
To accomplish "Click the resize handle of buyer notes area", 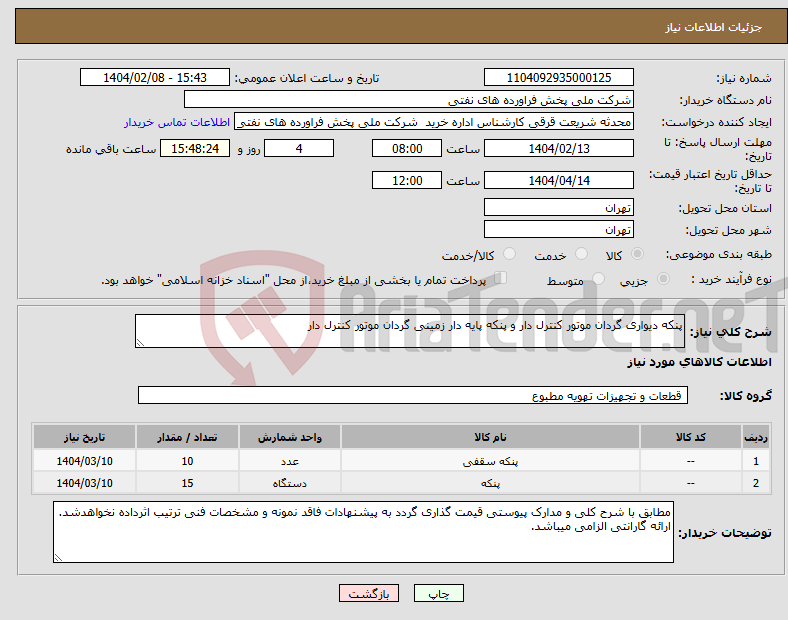I will [x=58, y=558].
